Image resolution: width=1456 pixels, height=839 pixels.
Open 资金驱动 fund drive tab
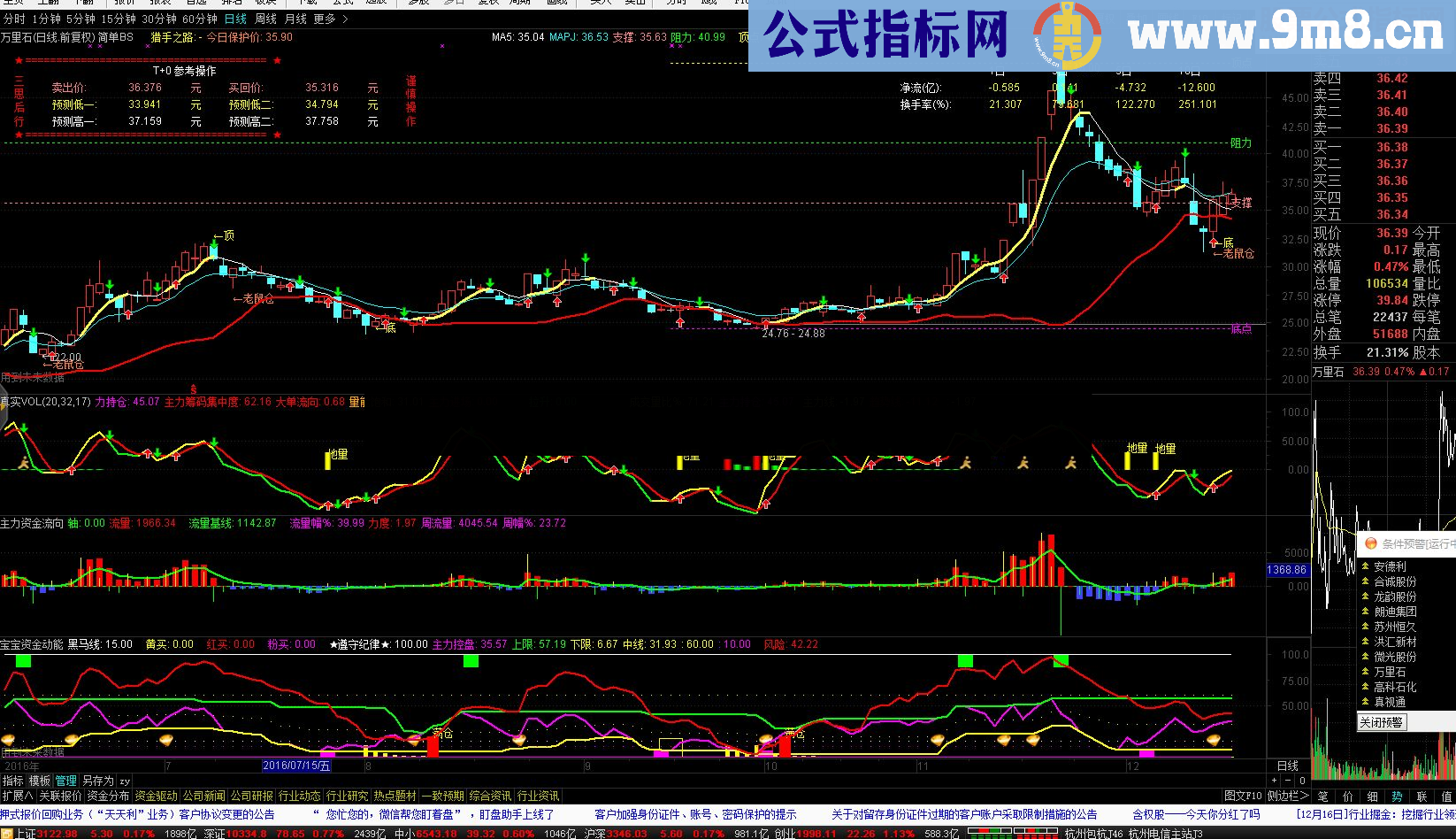pyautogui.click(x=157, y=796)
